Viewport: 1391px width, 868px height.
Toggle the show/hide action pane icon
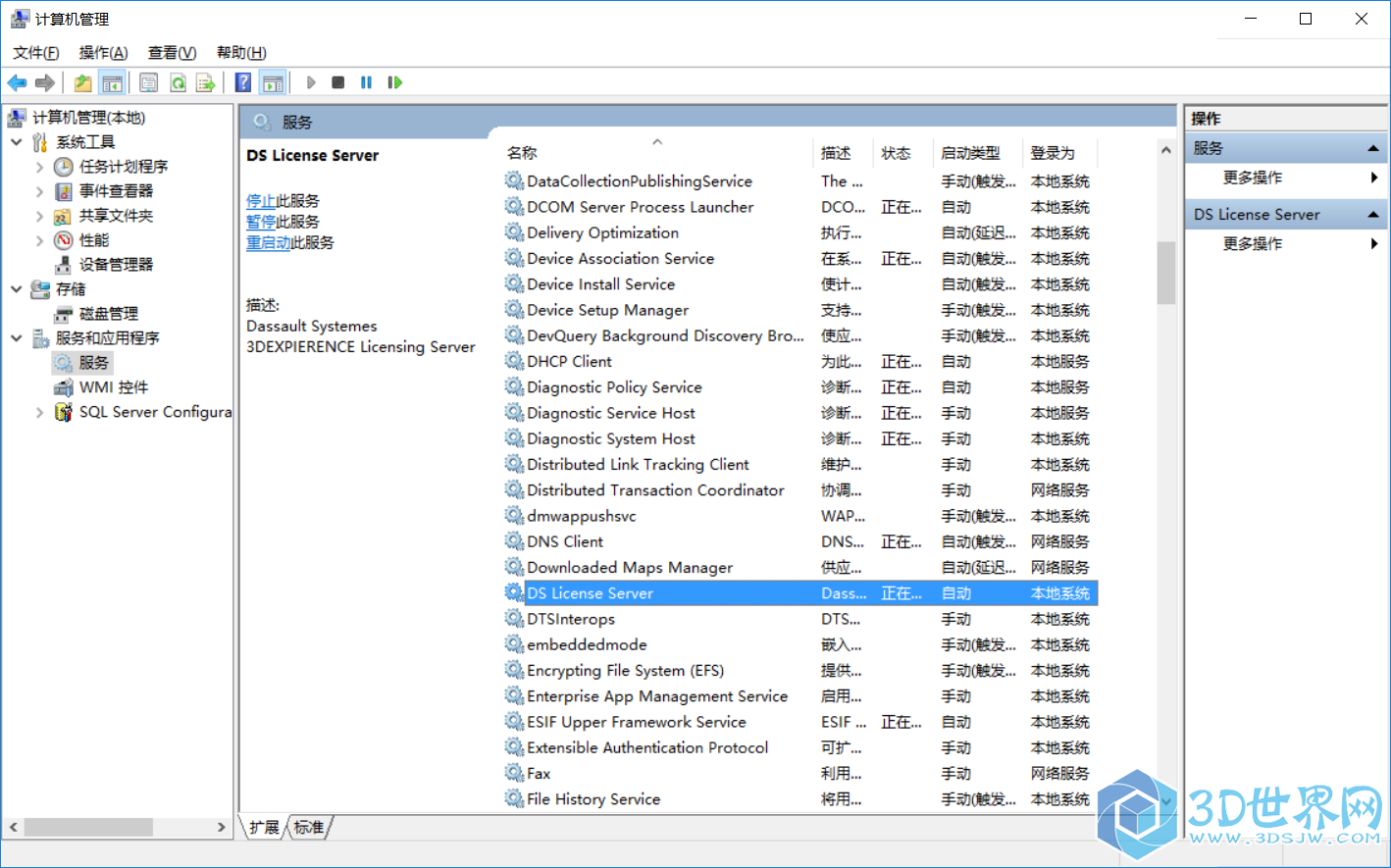(273, 83)
